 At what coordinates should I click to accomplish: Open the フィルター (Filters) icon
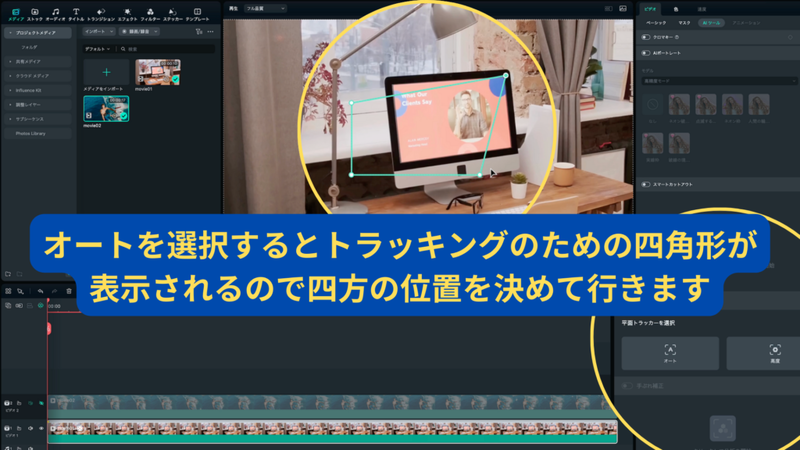tap(150, 14)
